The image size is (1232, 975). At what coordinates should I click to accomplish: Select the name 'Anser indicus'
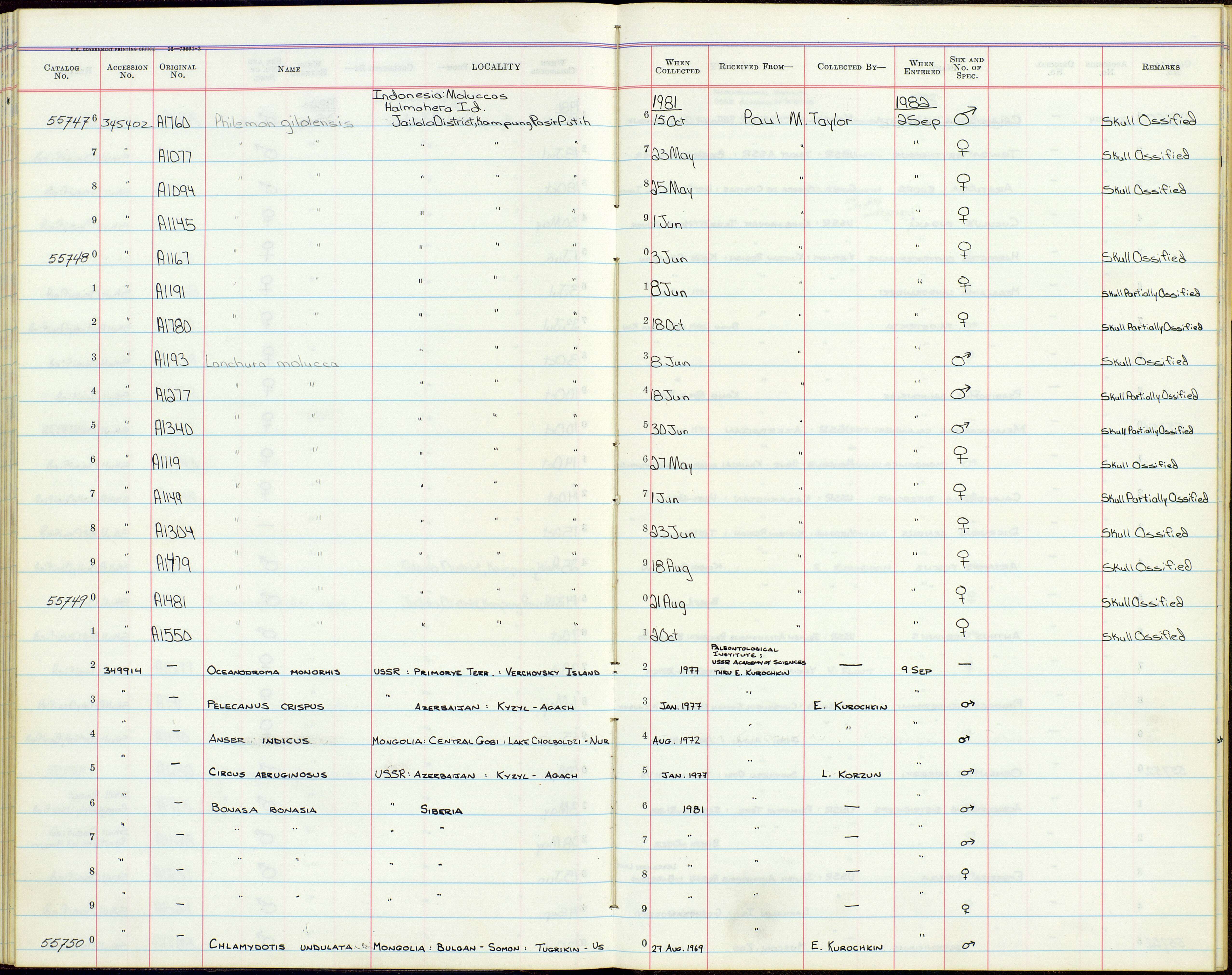(x=260, y=740)
